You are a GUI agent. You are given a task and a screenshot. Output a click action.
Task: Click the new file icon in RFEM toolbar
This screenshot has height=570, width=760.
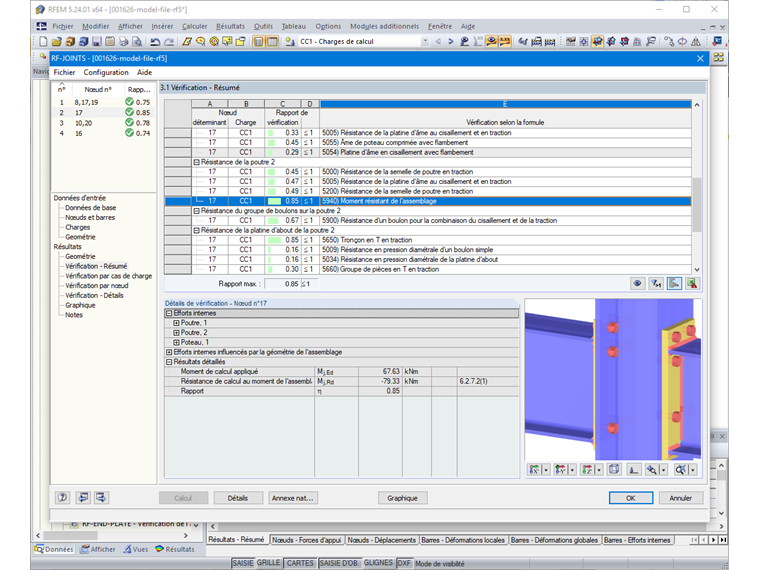point(44,42)
